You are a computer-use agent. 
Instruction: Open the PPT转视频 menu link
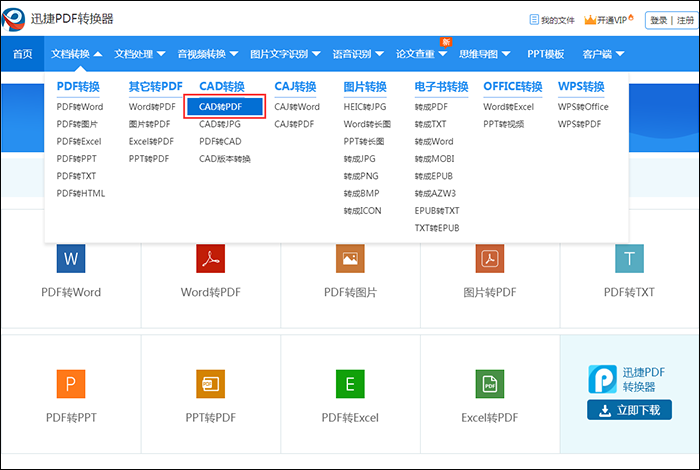[504, 124]
